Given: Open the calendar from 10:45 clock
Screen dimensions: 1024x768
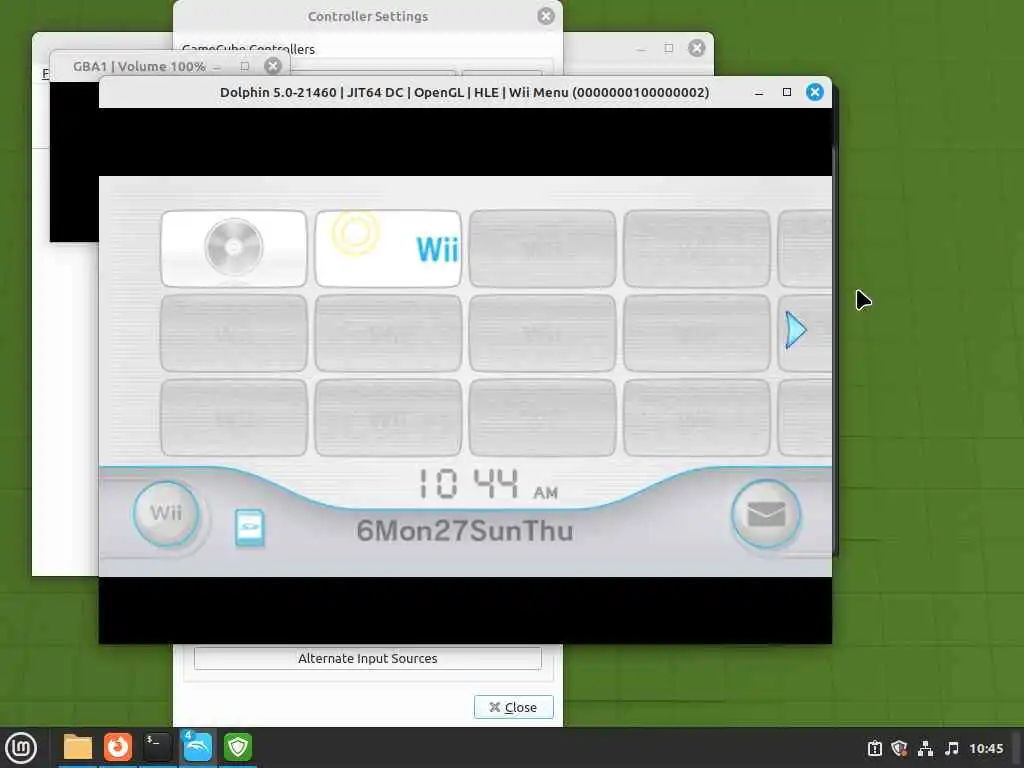Looking at the screenshot, I should point(985,748).
